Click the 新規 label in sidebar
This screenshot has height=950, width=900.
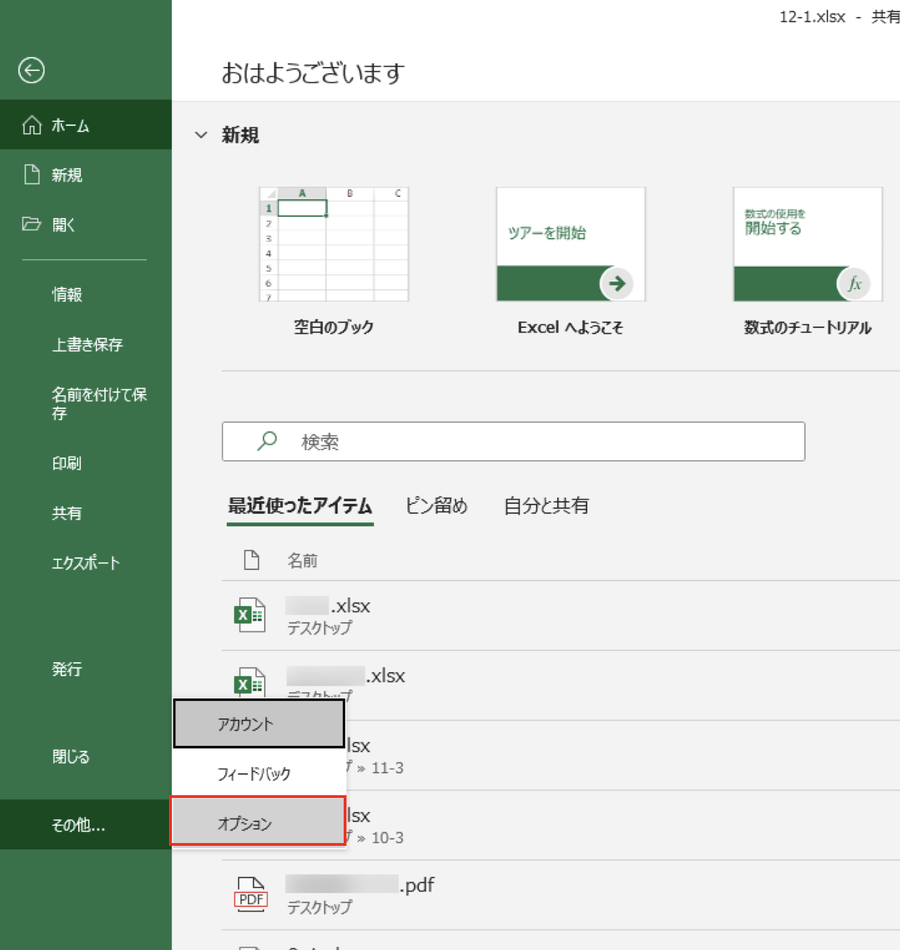[67, 175]
